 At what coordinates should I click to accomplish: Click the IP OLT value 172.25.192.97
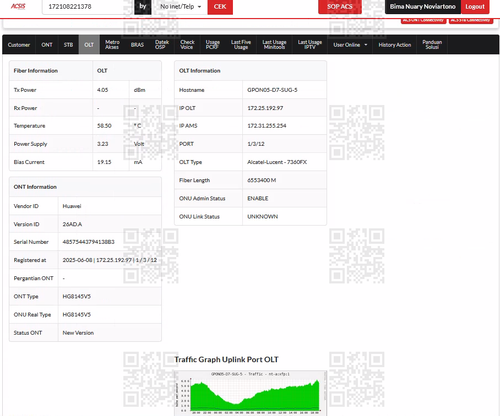pos(265,108)
